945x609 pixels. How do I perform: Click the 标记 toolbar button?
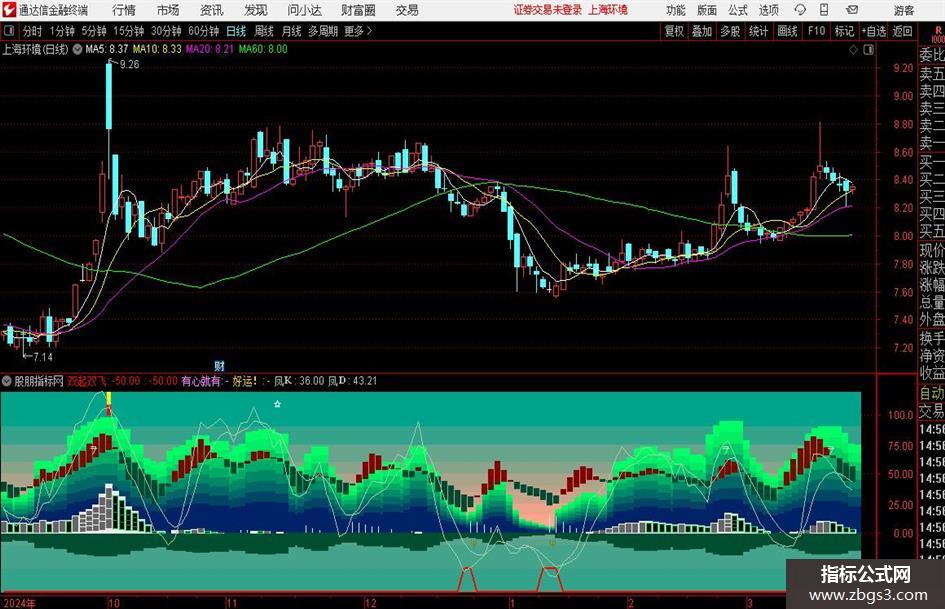tap(844, 31)
